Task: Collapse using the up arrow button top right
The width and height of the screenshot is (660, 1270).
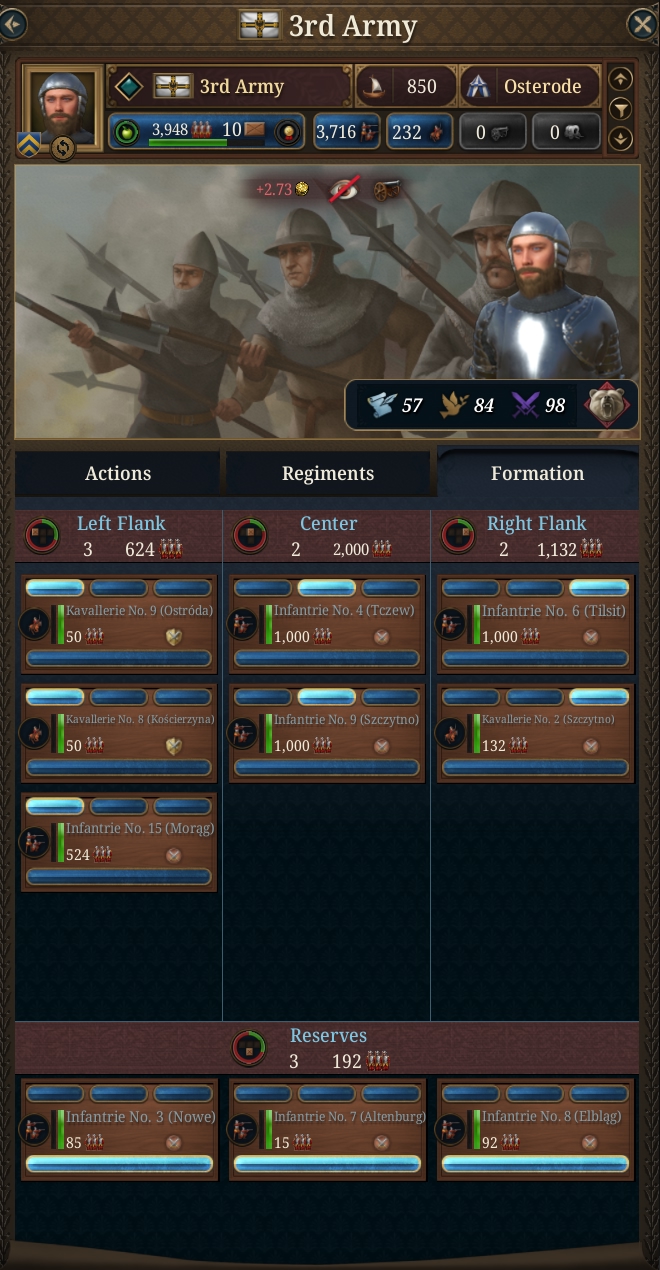Action: (x=621, y=79)
